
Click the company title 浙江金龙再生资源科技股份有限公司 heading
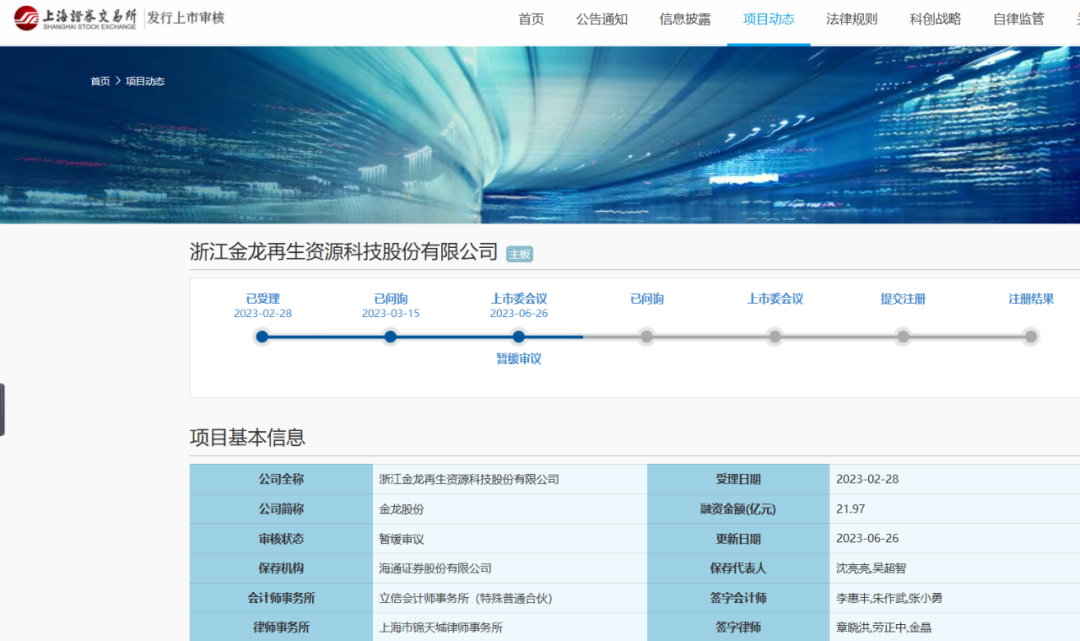tap(344, 252)
